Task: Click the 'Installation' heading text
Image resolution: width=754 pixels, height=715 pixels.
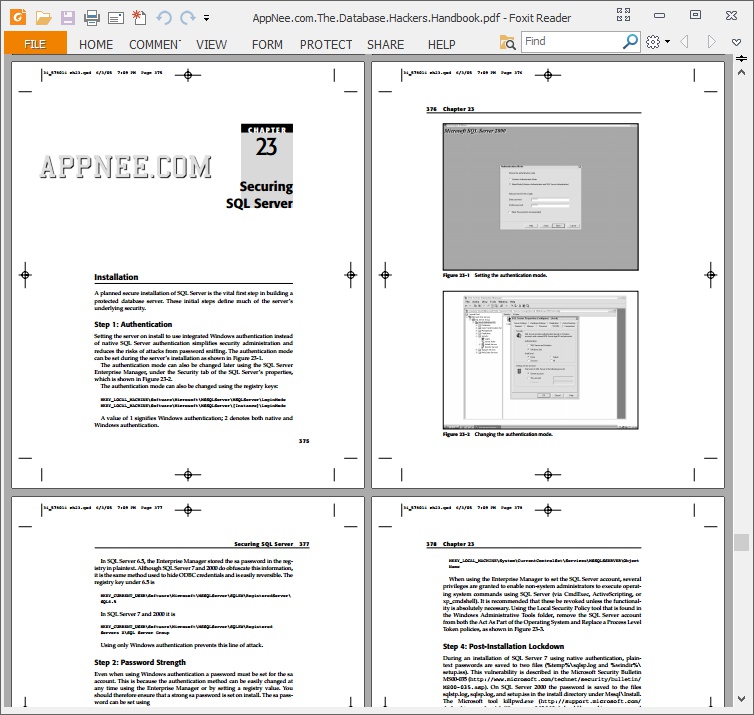Action: click(x=116, y=277)
